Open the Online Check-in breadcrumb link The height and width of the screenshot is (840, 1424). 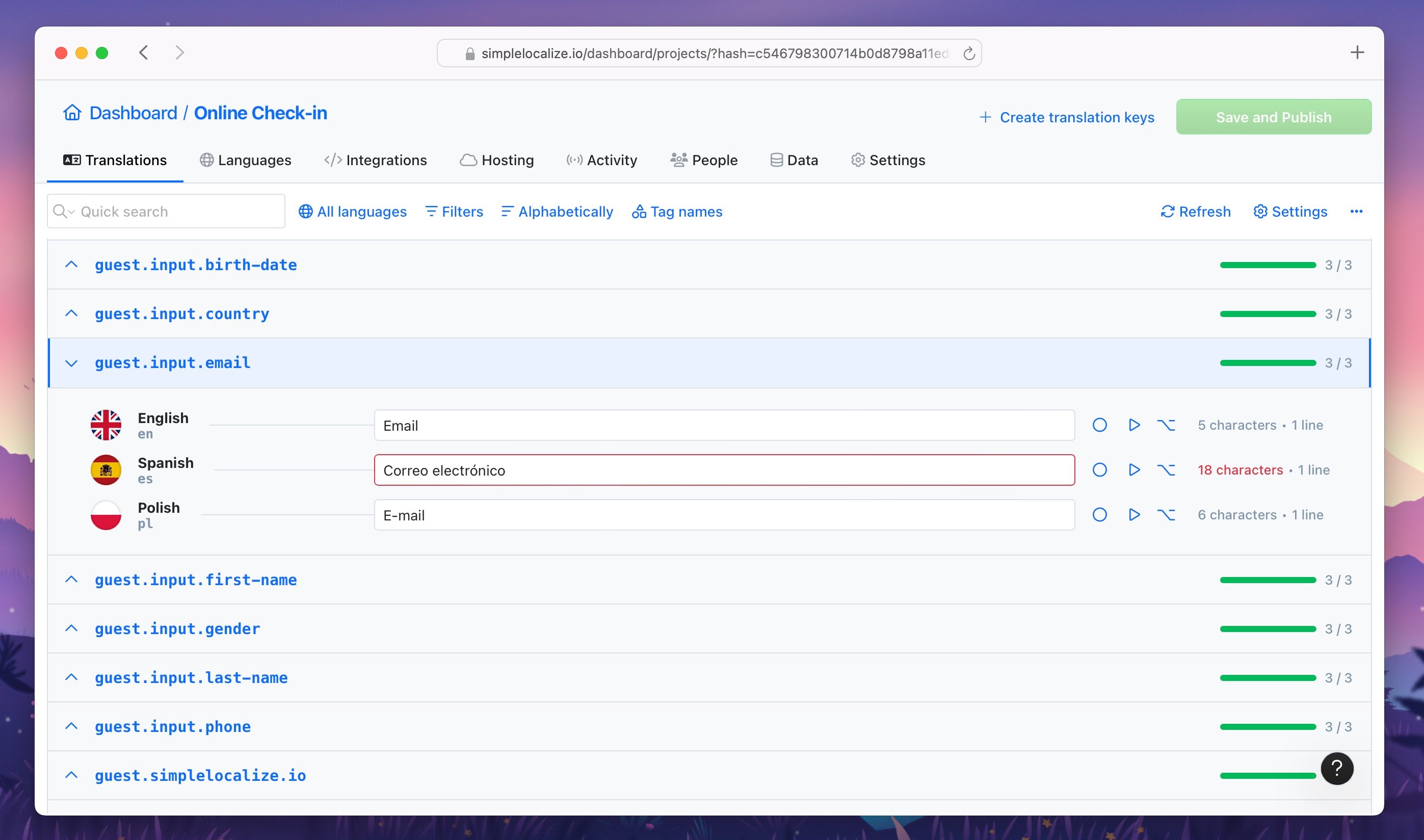[x=260, y=113]
